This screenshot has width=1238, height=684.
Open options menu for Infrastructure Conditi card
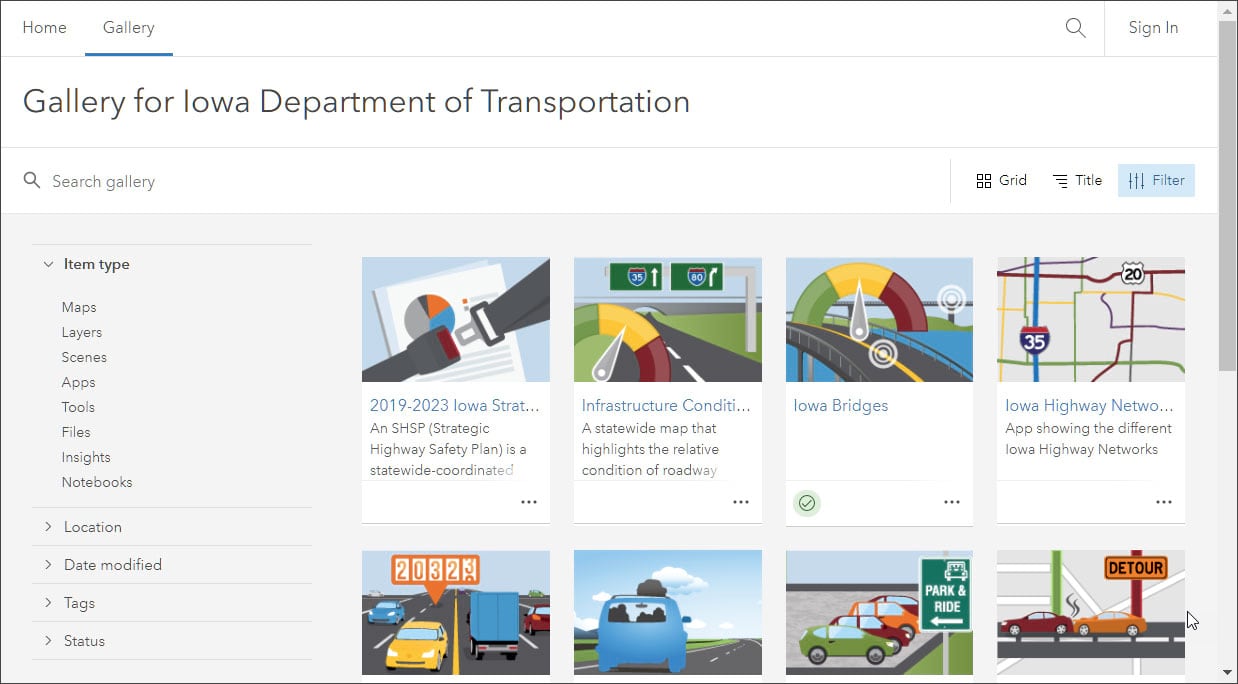click(x=741, y=502)
